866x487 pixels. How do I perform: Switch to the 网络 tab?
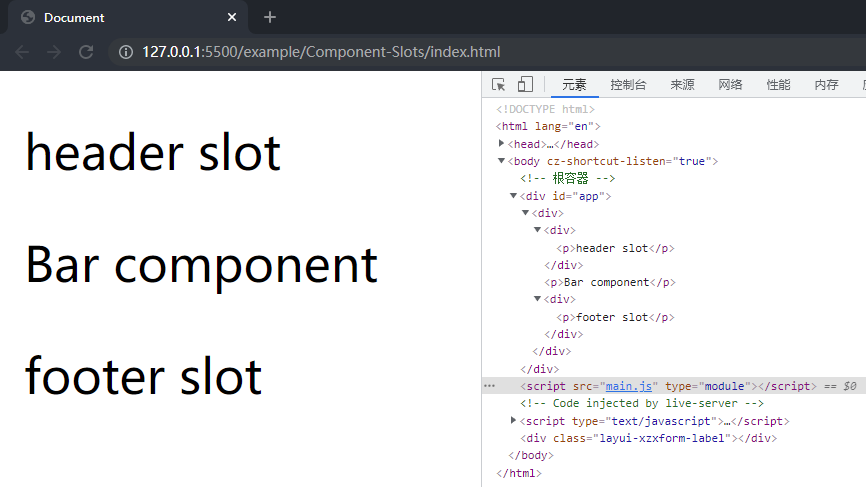pos(730,84)
